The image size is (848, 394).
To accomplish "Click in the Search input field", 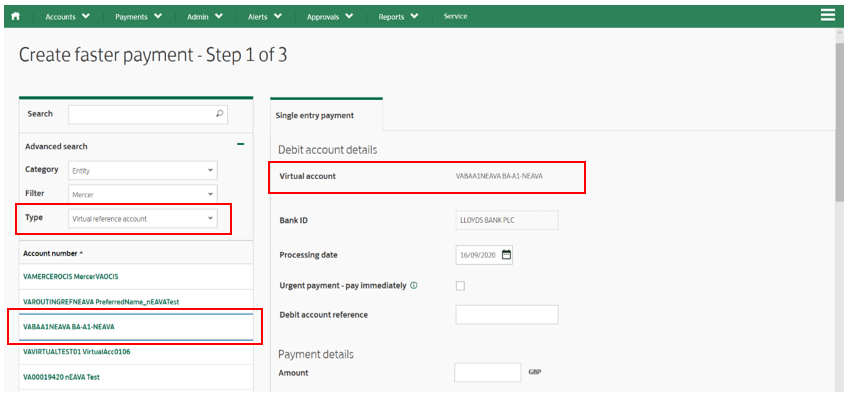I will (x=148, y=114).
